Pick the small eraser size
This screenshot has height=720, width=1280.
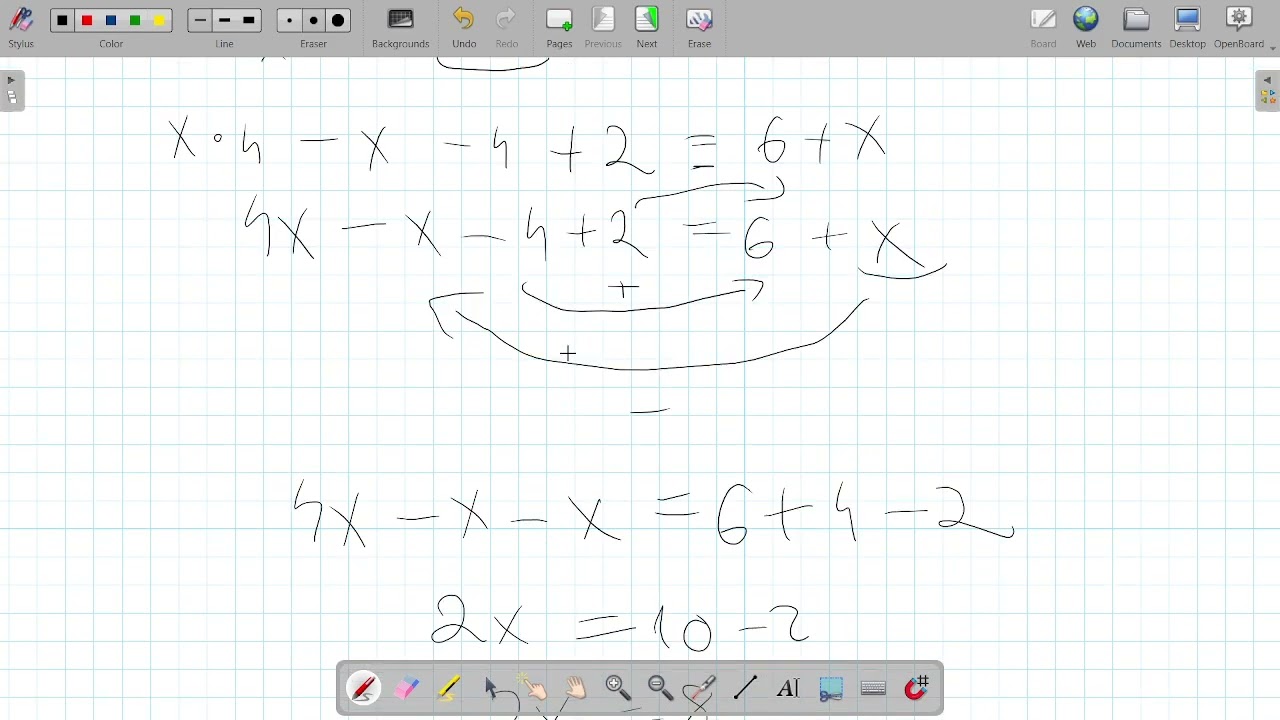[x=289, y=20]
